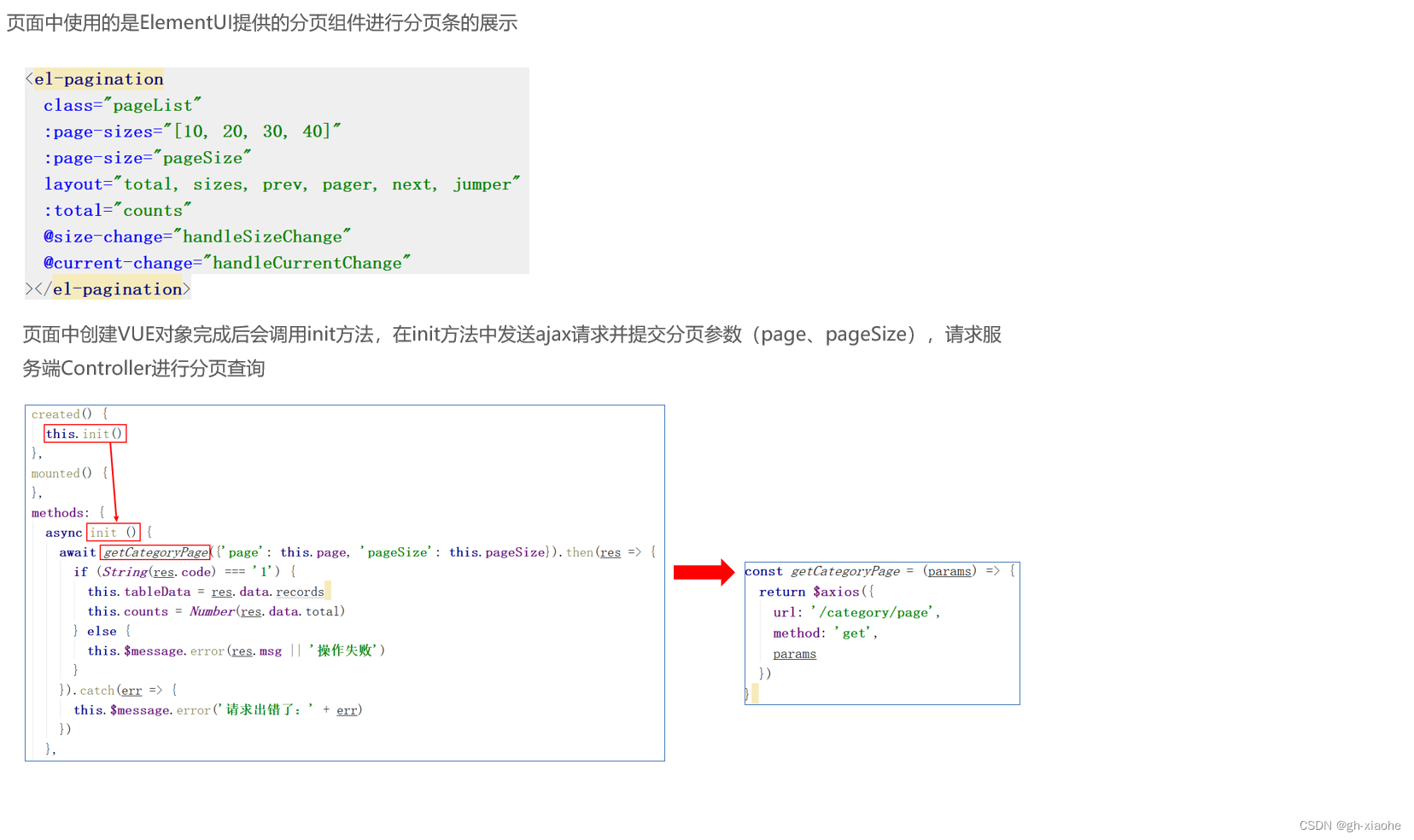Click the '请求出错了：' error message line
This screenshot has width=1414, height=840.
click(x=218, y=709)
